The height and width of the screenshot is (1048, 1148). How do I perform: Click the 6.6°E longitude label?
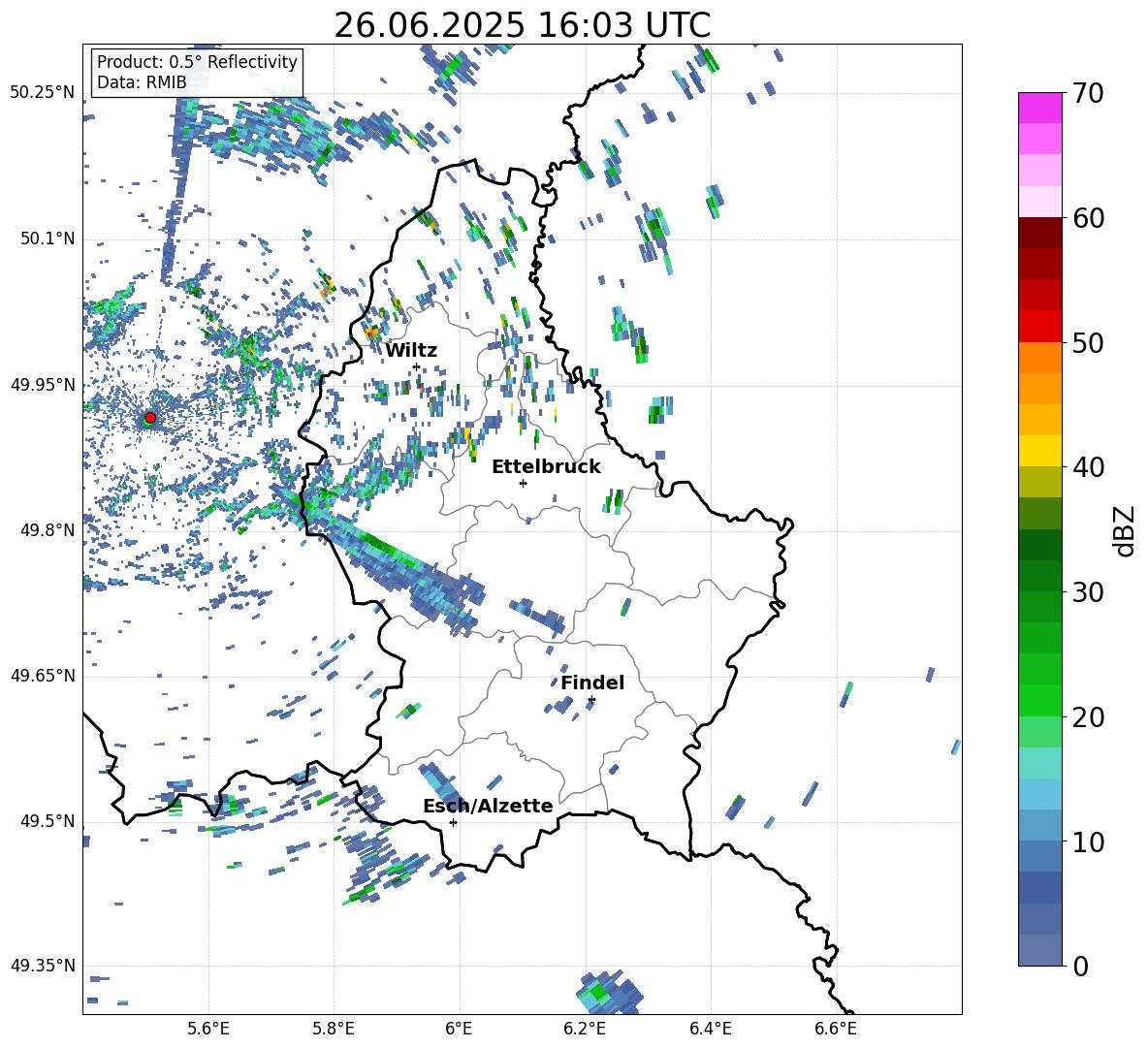pyautogui.click(x=836, y=1029)
